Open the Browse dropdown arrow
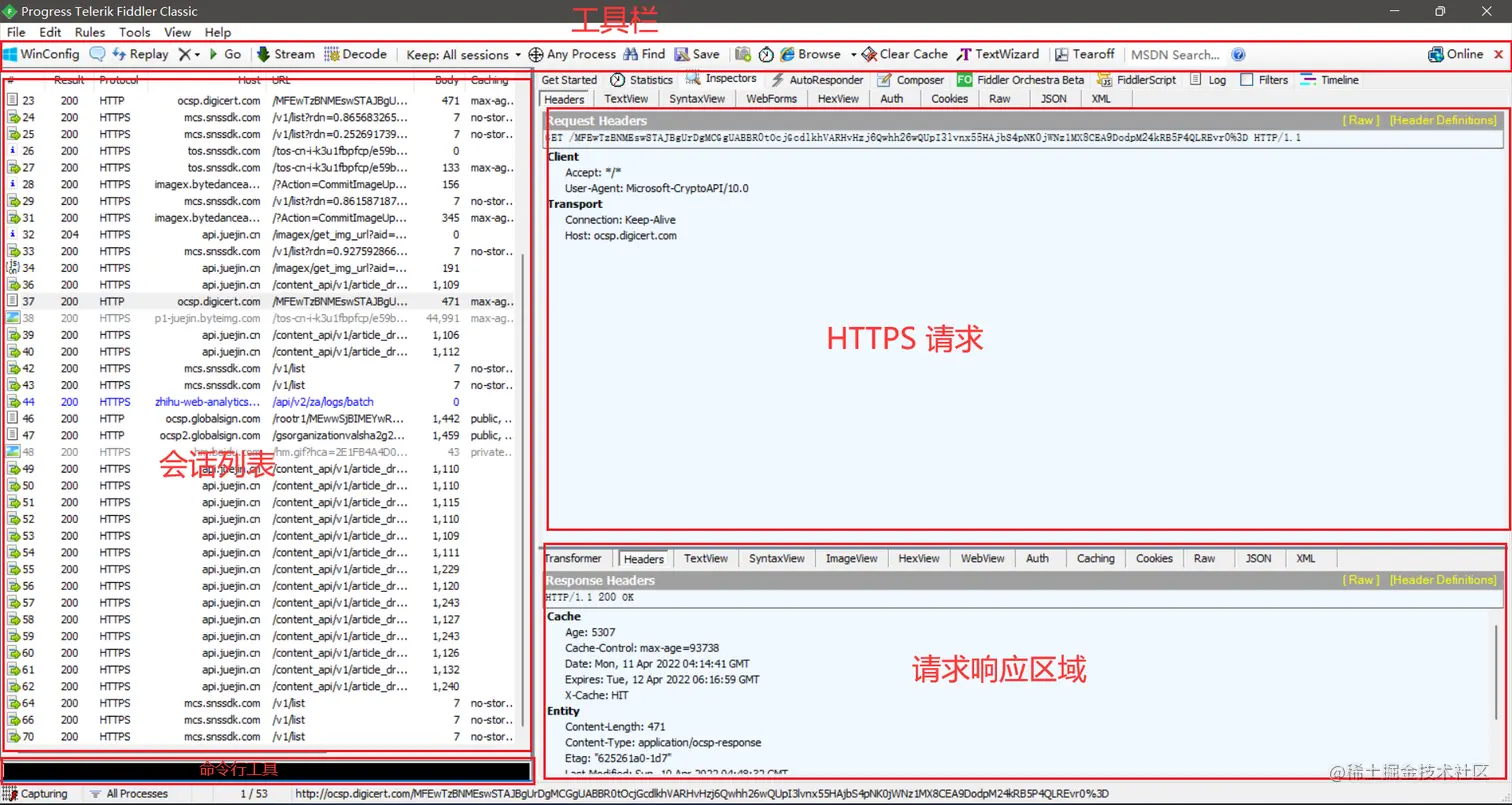This screenshot has height=805, width=1512. pos(853,55)
